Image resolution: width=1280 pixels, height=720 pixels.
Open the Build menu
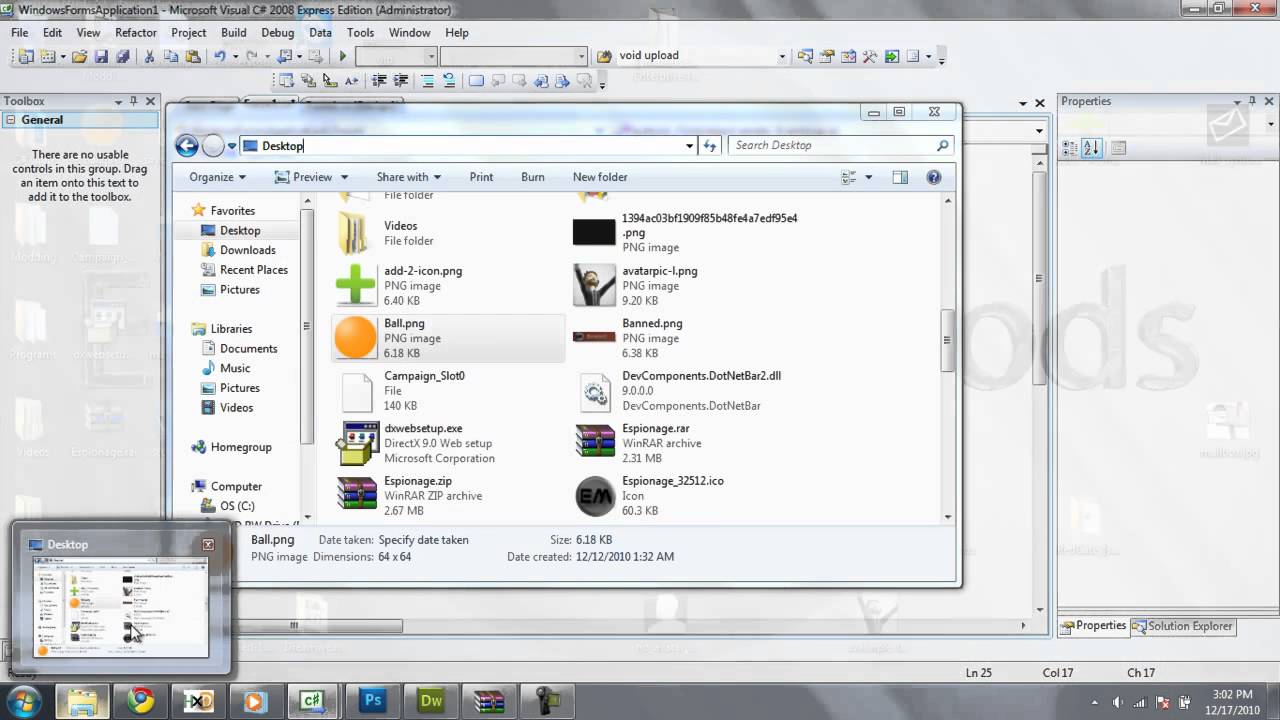(x=234, y=32)
